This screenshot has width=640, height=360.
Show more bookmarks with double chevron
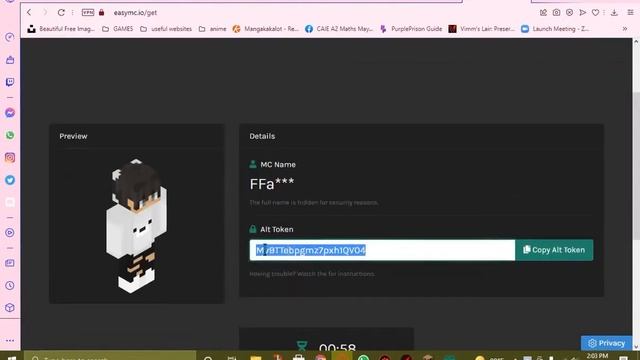coord(625,29)
